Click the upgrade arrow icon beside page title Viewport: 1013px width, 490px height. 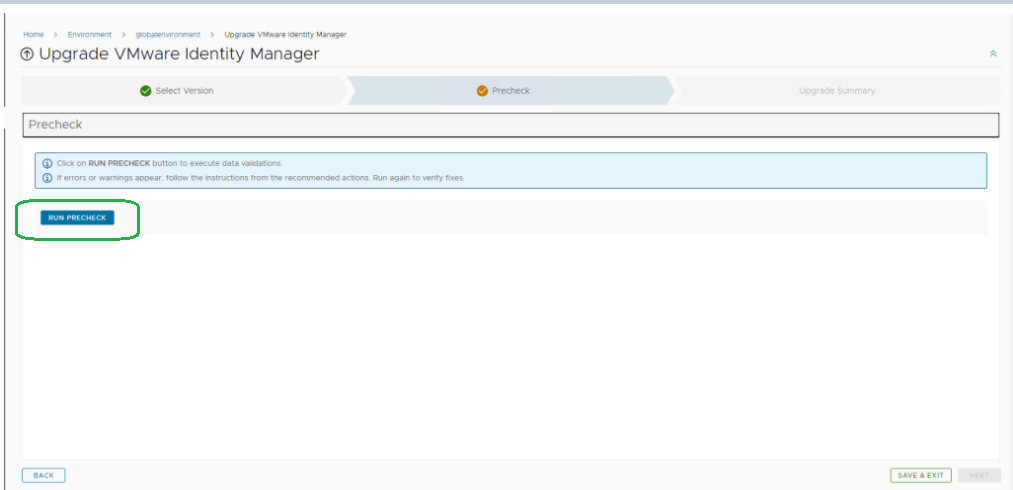coord(28,54)
